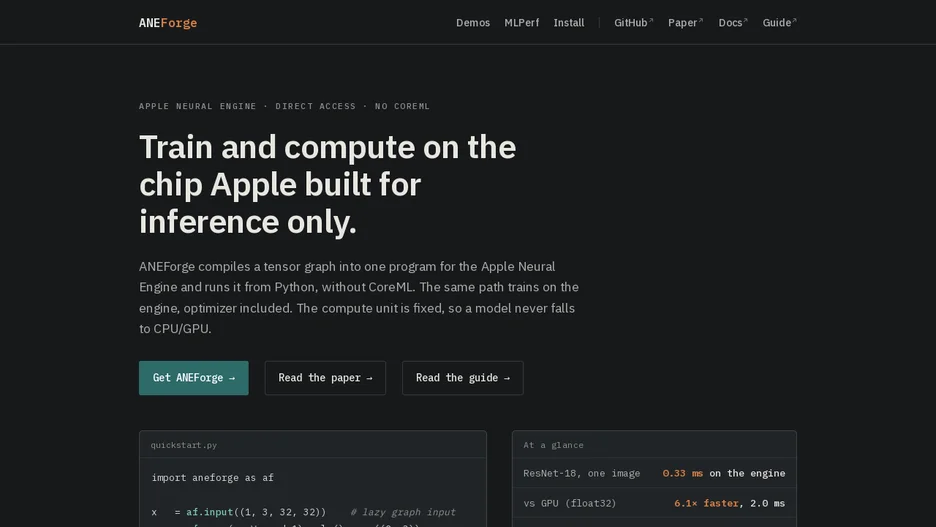Go to the Demos nav item

point(473,23)
